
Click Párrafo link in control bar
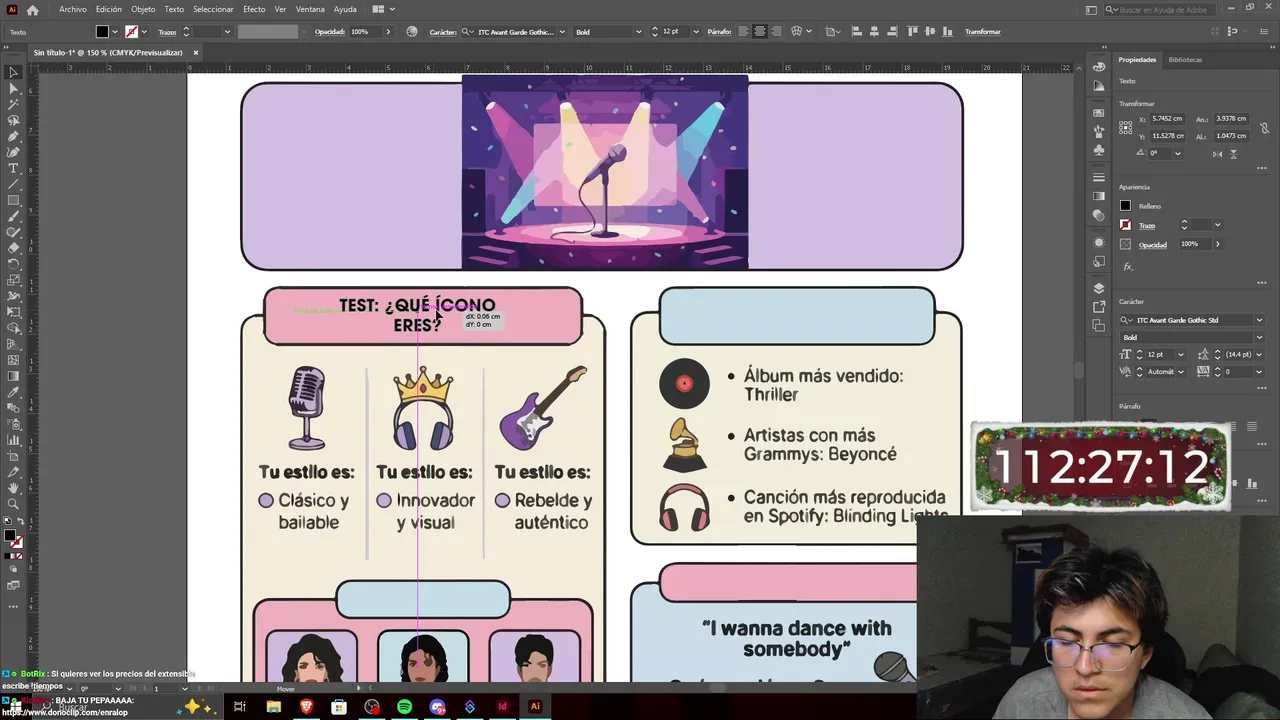click(x=719, y=32)
